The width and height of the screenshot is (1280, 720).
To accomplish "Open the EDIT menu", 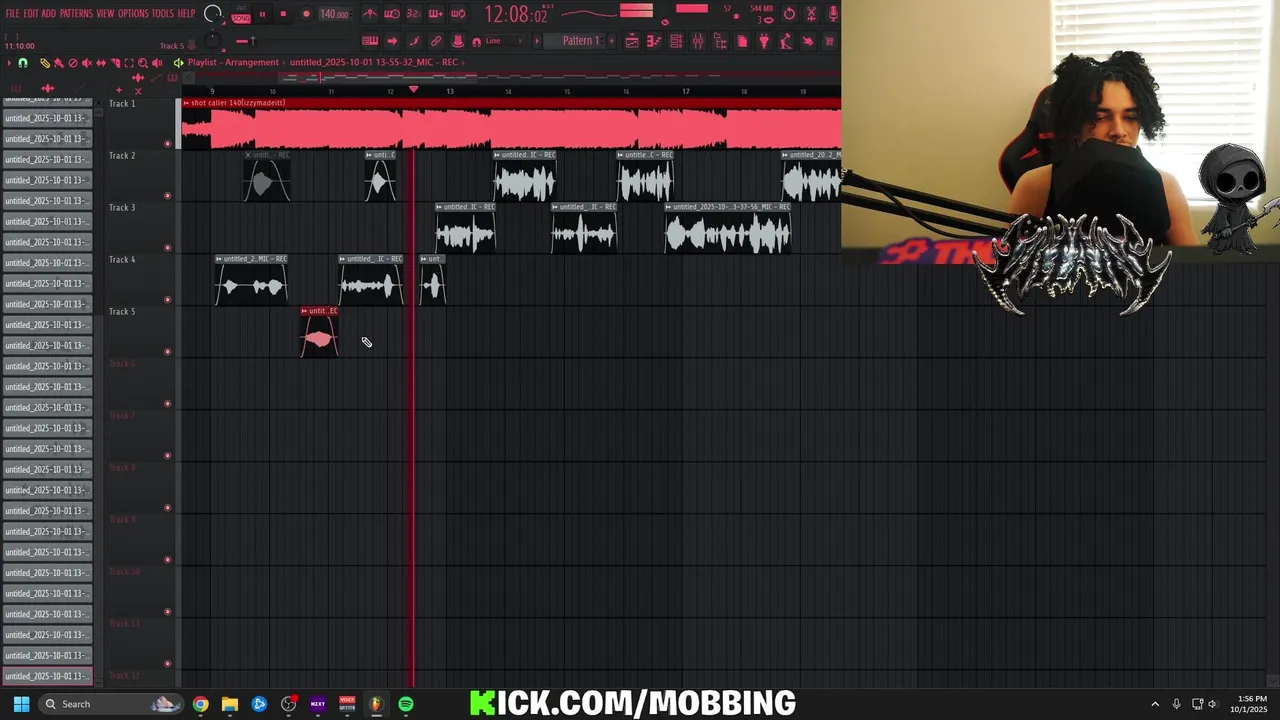I will click(32, 13).
